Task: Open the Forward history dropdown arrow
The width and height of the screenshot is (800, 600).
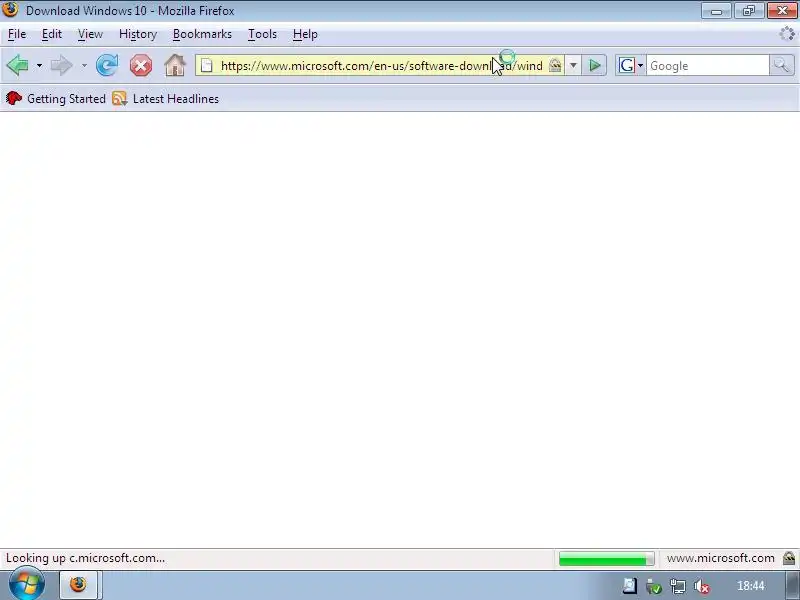Action: [84, 66]
